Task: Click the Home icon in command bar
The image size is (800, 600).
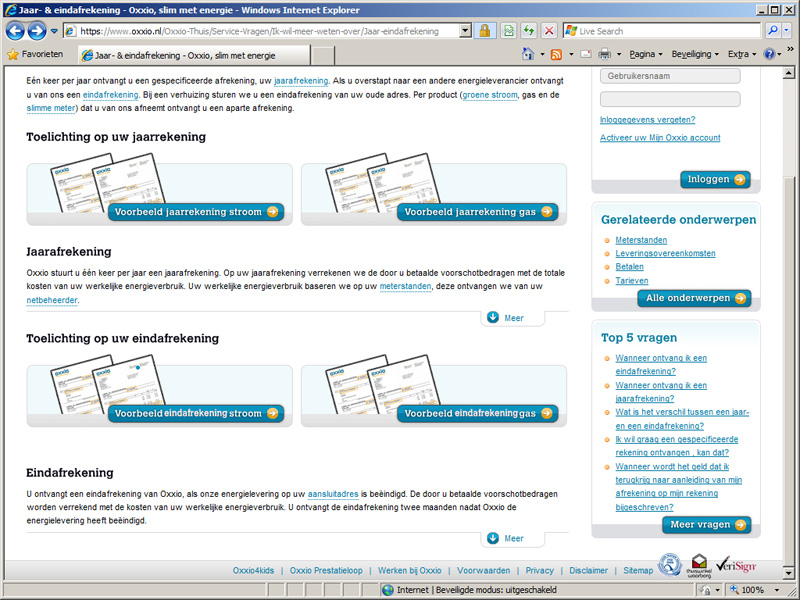Action: pos(528,54)
